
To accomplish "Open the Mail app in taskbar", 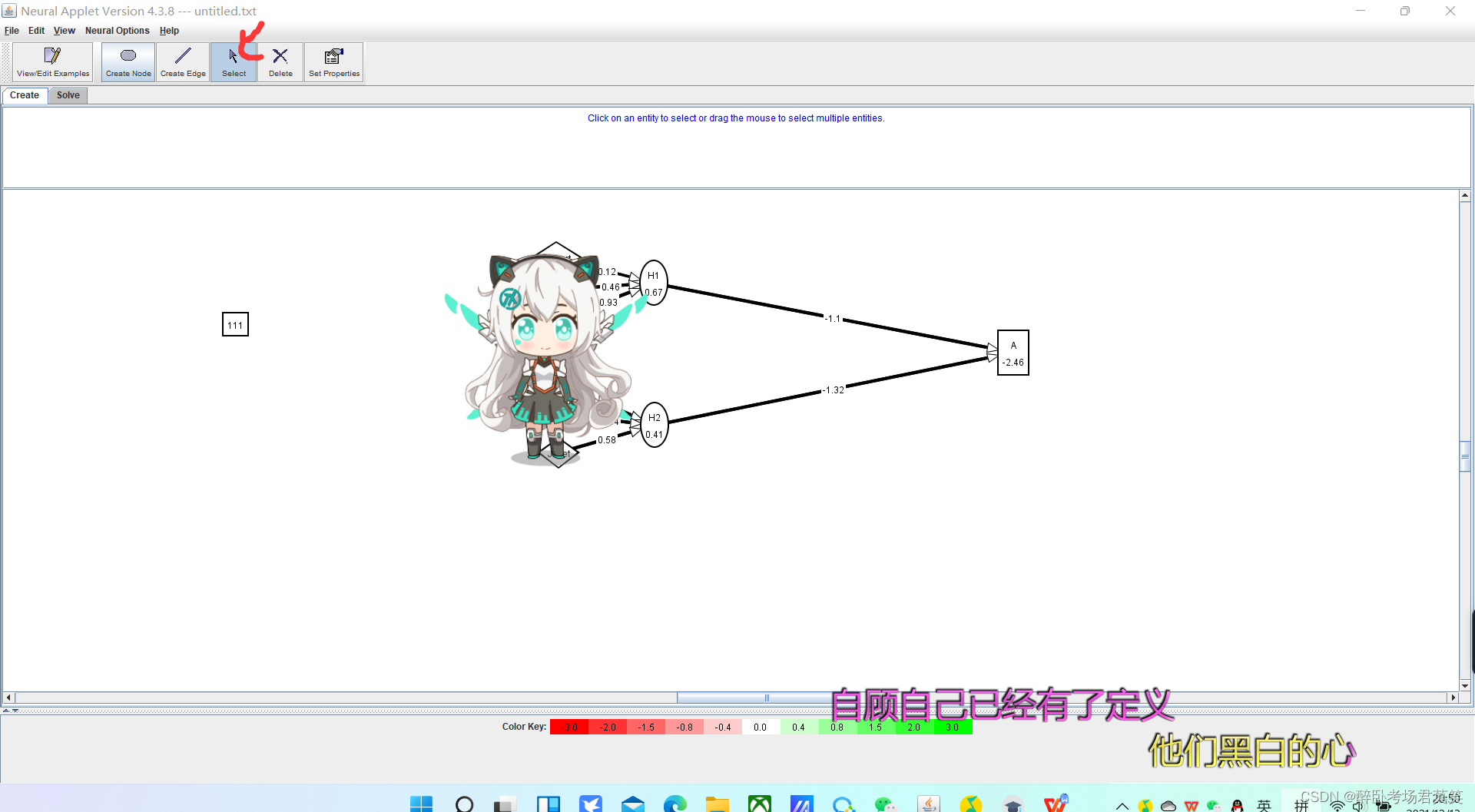I will [x=633, y=804].
